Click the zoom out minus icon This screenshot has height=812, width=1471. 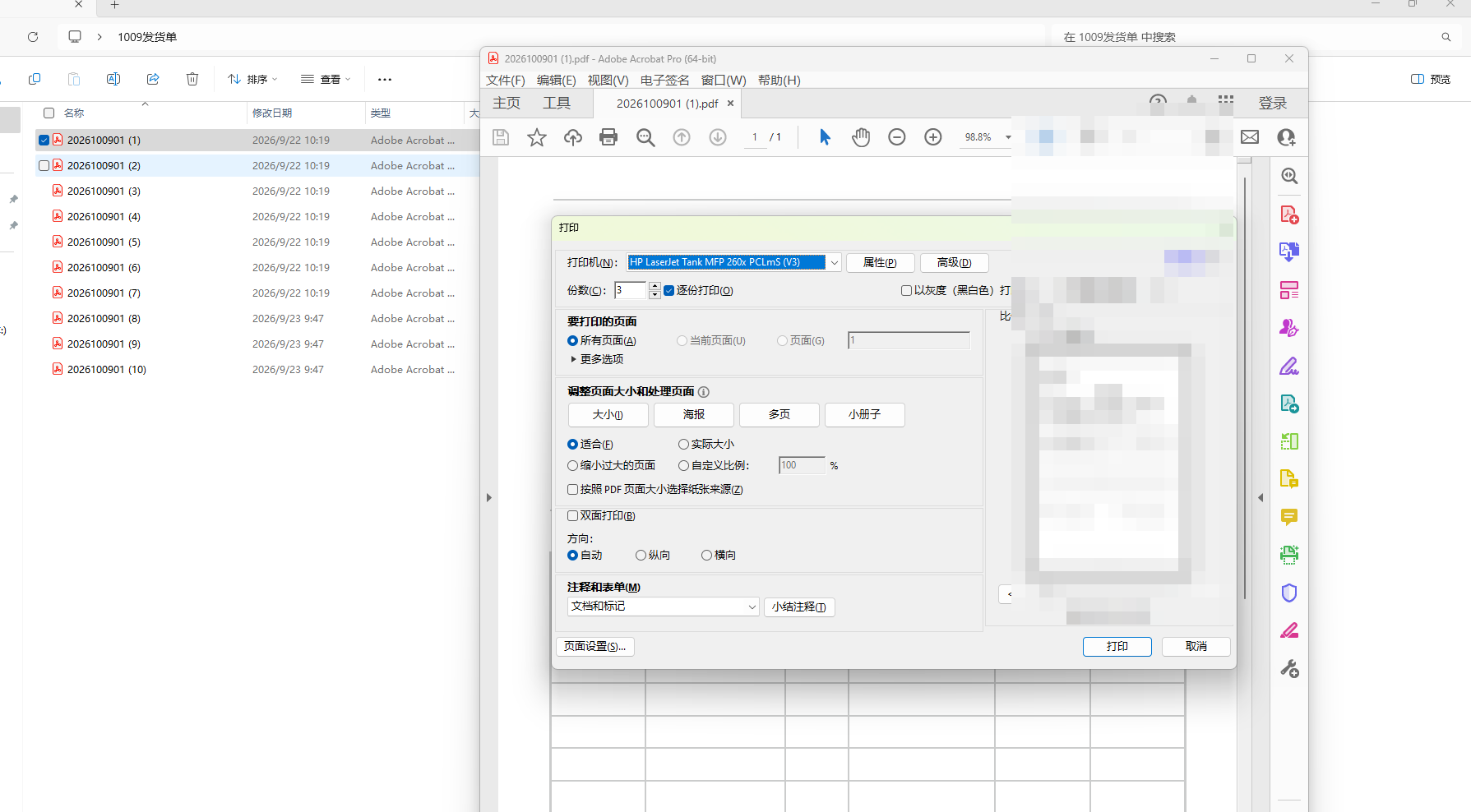pyautogui.click(x=897, y=137)
